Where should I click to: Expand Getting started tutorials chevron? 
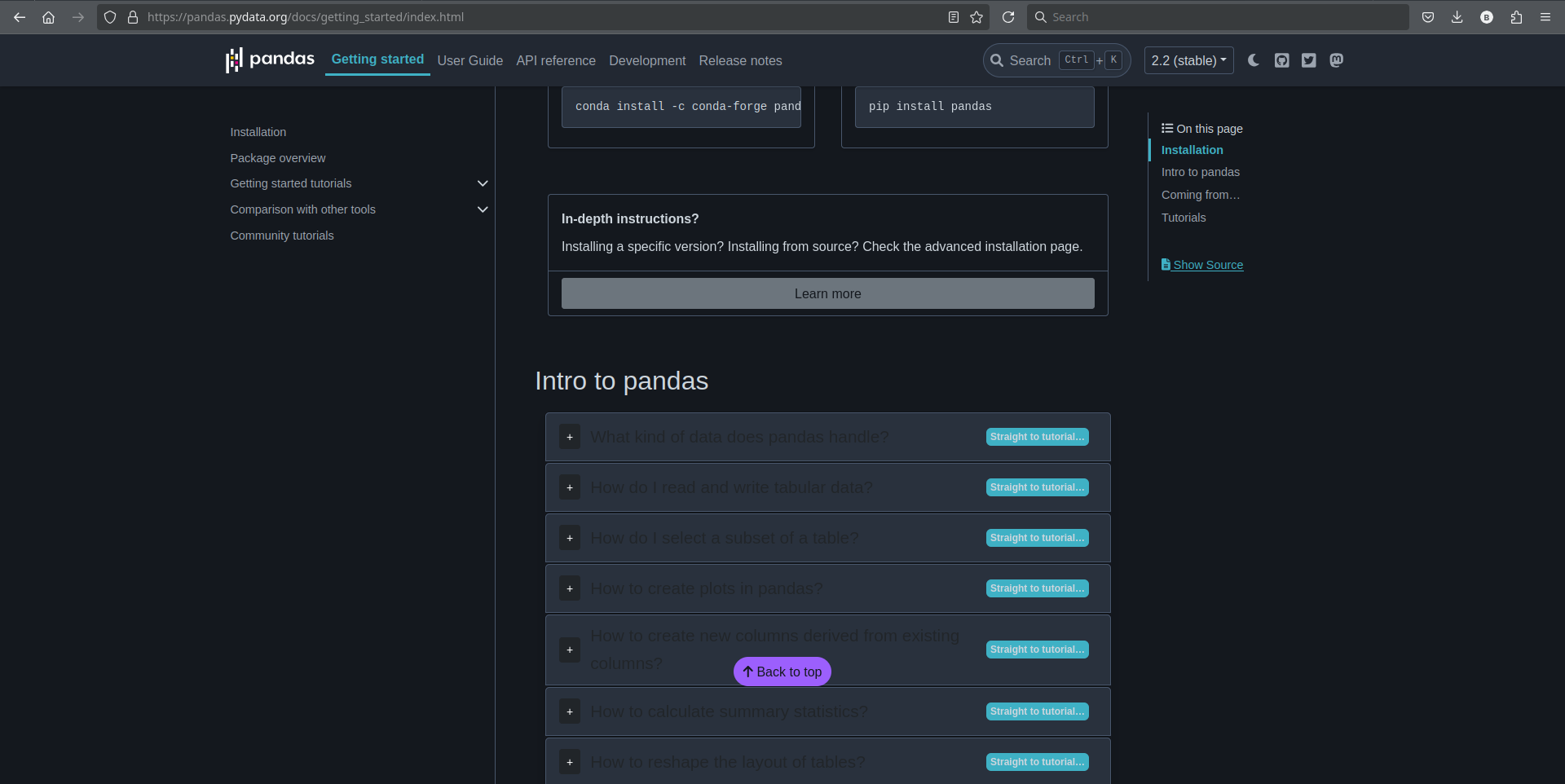tap(483, 183)
